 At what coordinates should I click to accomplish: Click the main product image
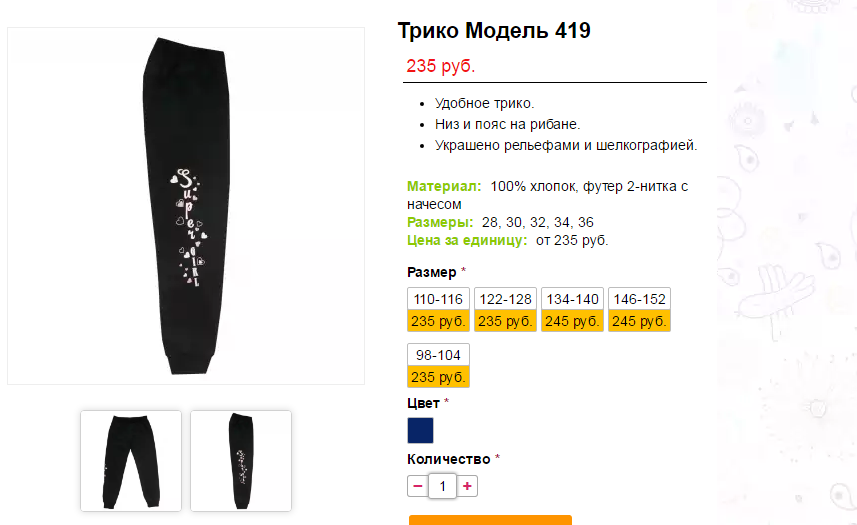pyautogui.click(x=186, y=206)
